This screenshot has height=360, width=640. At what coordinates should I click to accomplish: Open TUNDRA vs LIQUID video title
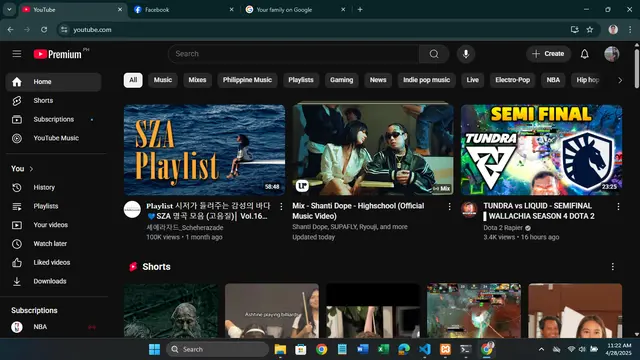click(539, 211)
